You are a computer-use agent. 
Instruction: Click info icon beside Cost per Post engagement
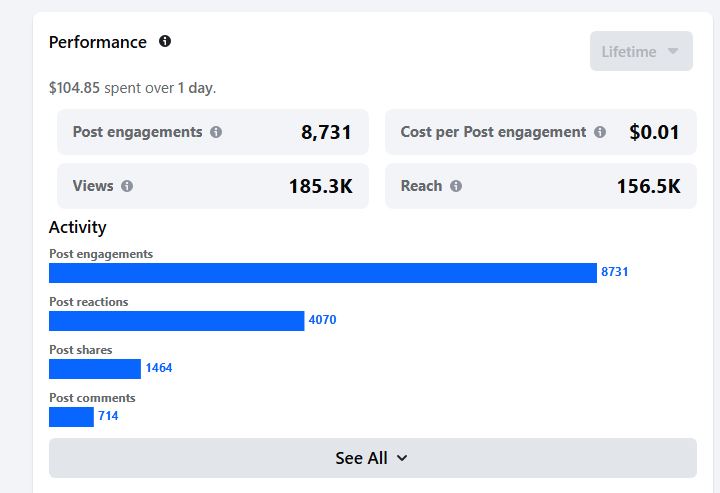[600, 132]
